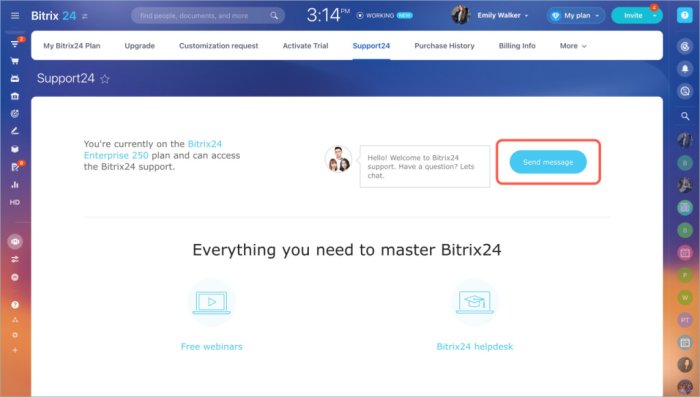Click the gear settings icon in the left sidebar

15,335
